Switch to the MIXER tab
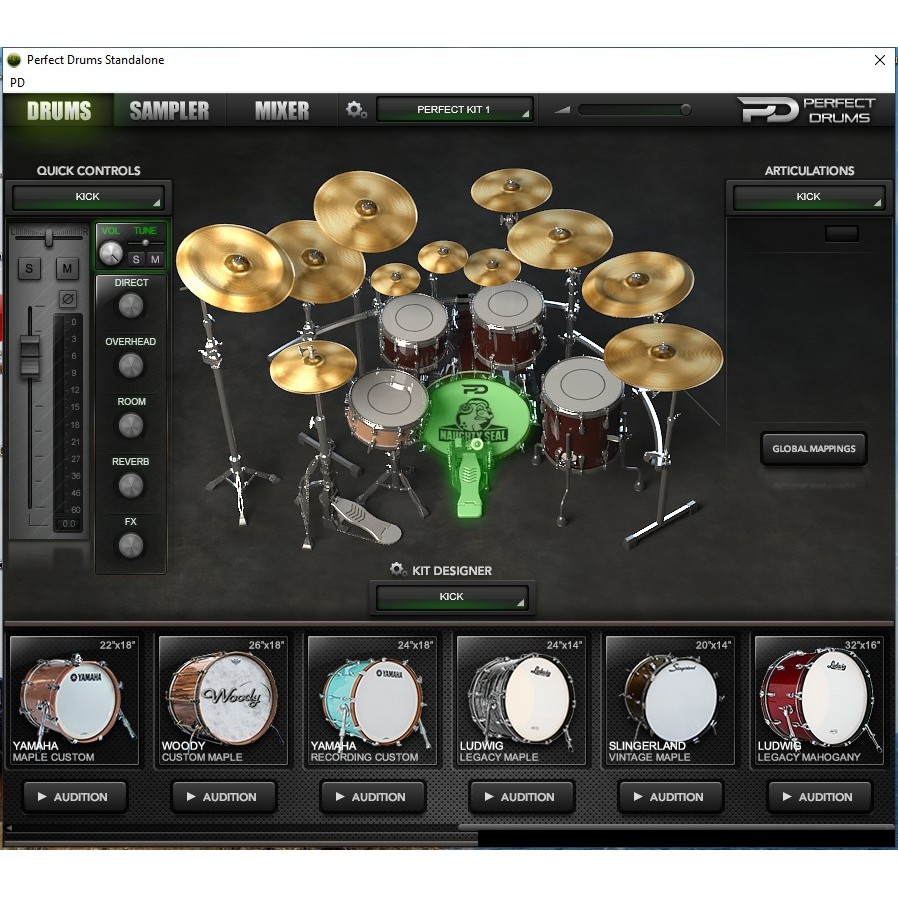Screen dimensions: 898x898 tap(280, 111)
